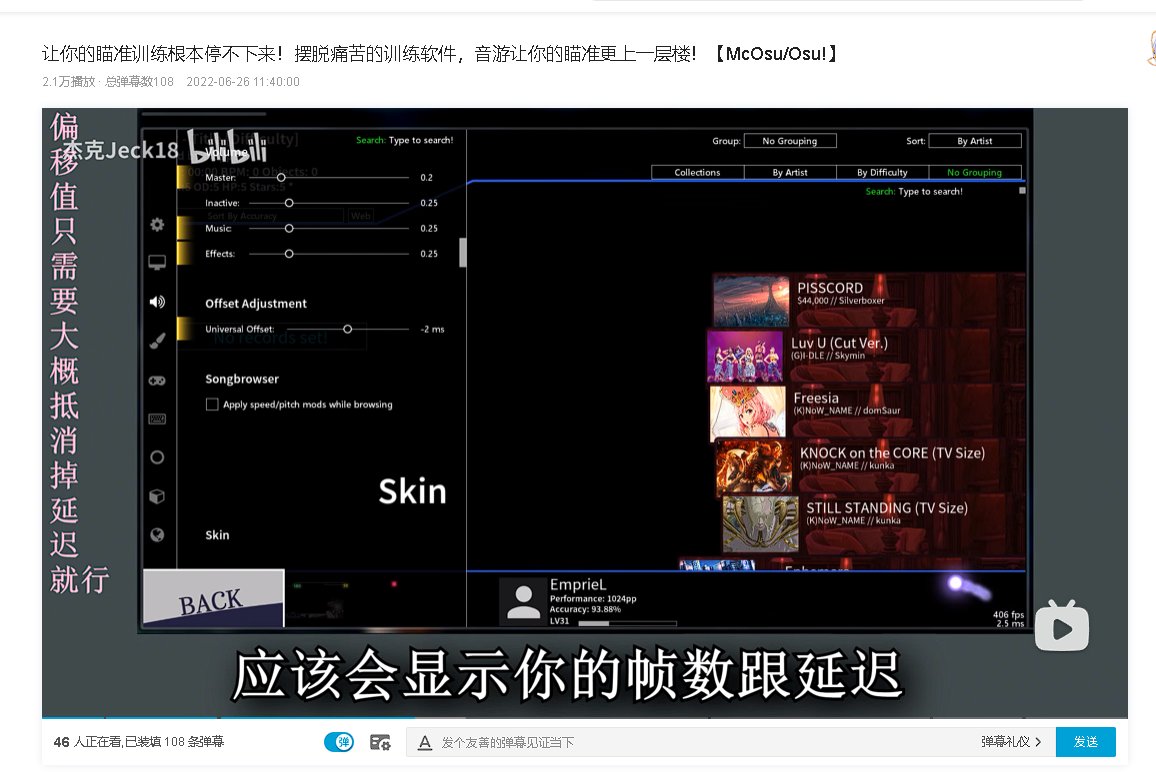
Task: Open the circle Gameplay settings category
Action: point(157,457)
